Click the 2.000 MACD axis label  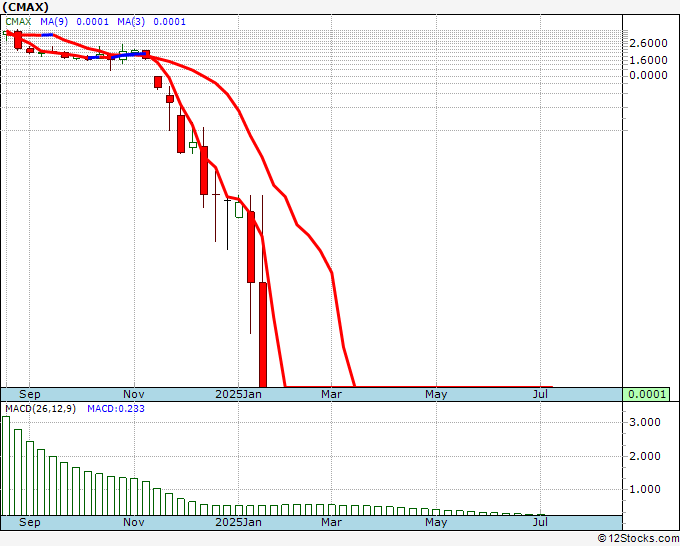pyautogui.click(x=645, y=456)
